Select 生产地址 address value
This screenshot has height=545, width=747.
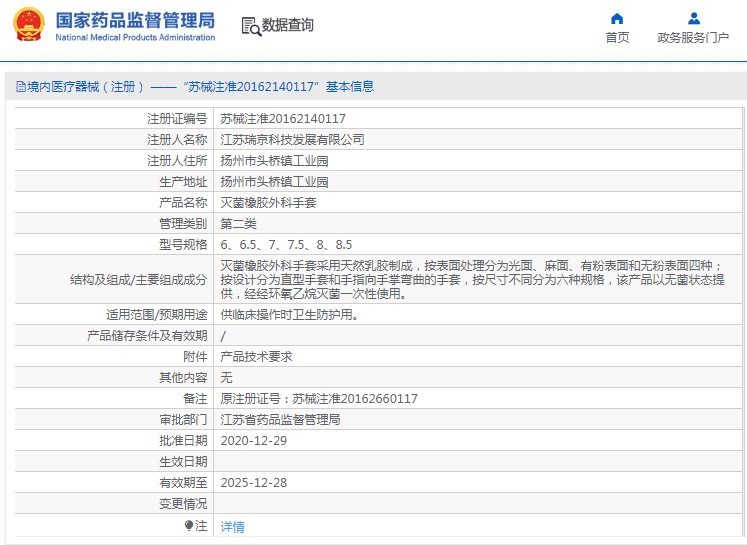274,182
